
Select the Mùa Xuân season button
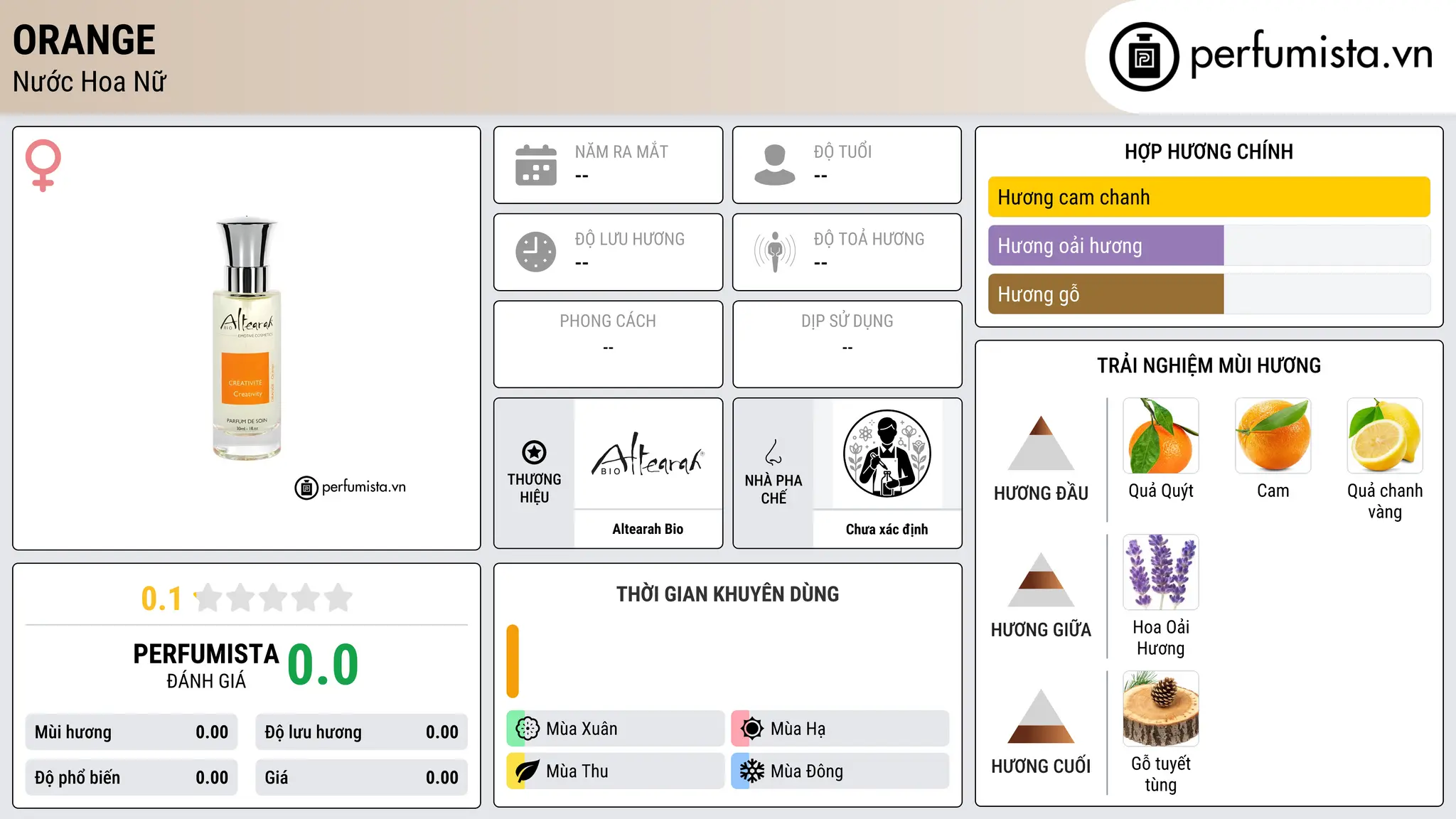pos(616,729)
